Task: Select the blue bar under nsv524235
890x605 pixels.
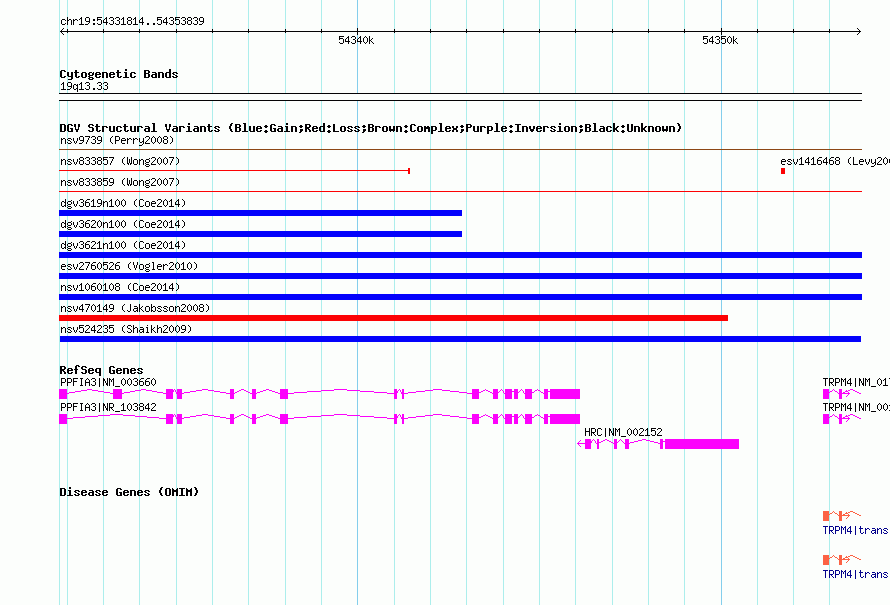Action: (x=460, y=339)
